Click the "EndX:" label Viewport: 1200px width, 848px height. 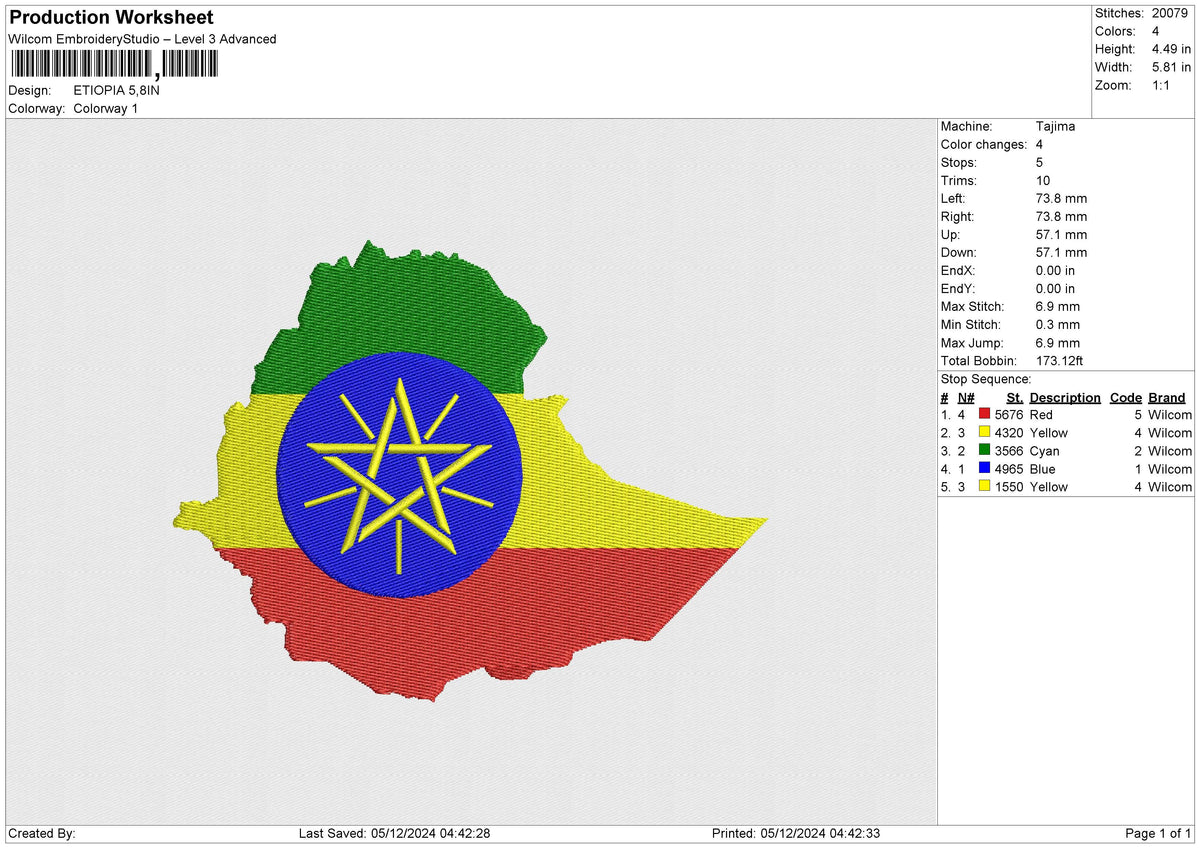[958, 270]
